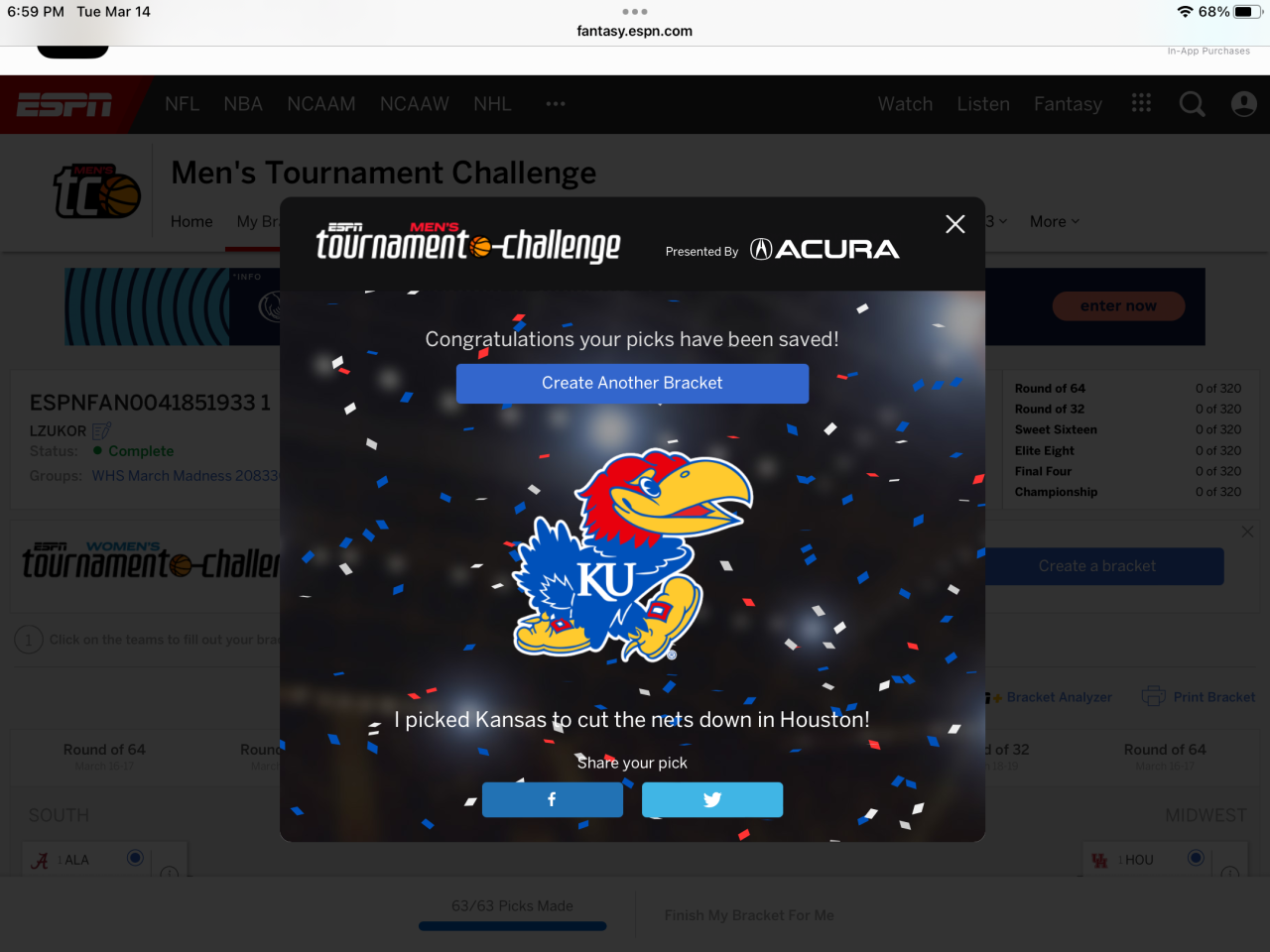This screenshot has width=1270, height=952.
Task: Click the 63/63 Picks Made progress bar
Action: (x=512, y=926)
